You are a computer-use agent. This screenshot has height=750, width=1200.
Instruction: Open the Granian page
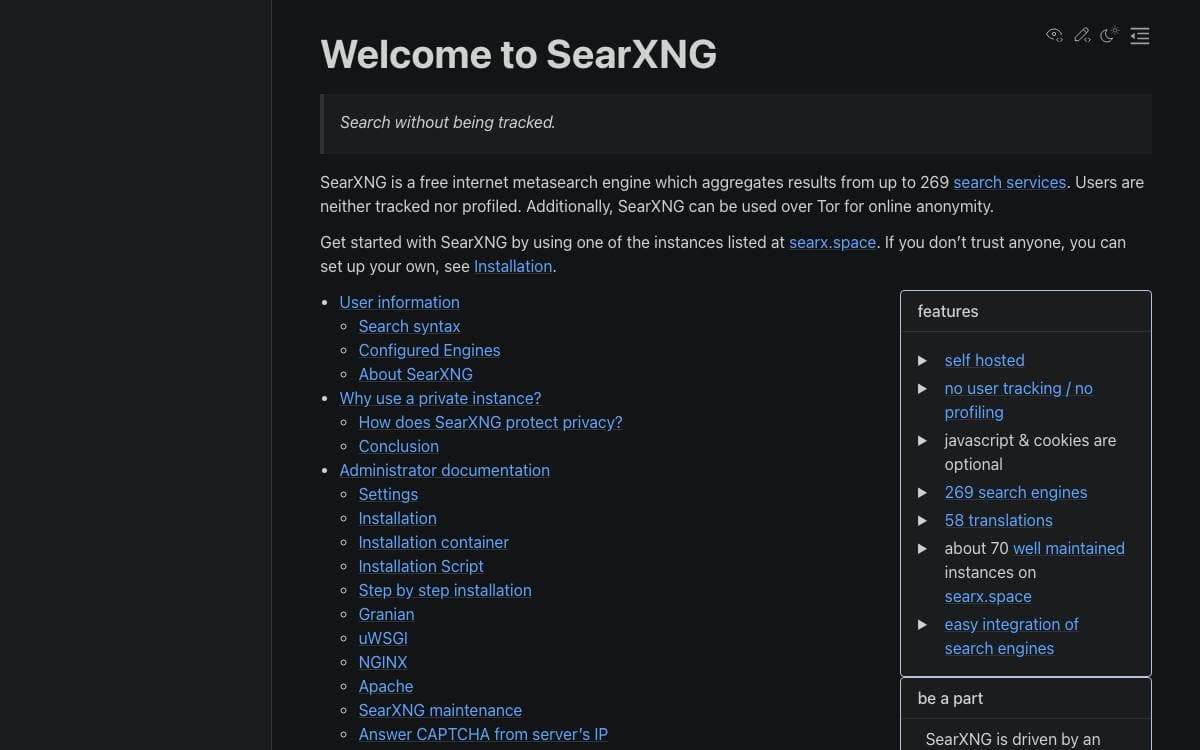pyautogui.click(x=386, y=614)
